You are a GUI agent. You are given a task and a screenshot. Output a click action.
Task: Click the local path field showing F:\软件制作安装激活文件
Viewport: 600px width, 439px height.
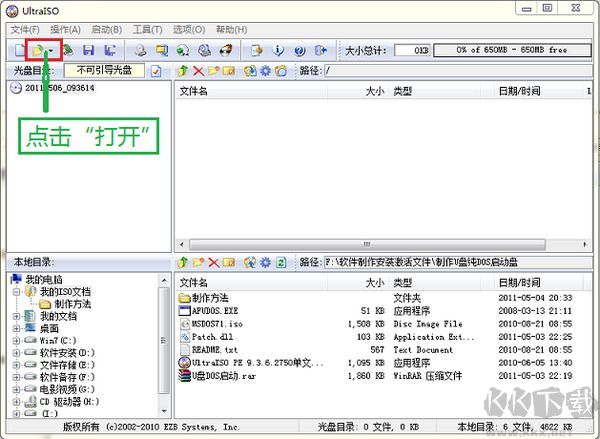click(x=458, y=262)
